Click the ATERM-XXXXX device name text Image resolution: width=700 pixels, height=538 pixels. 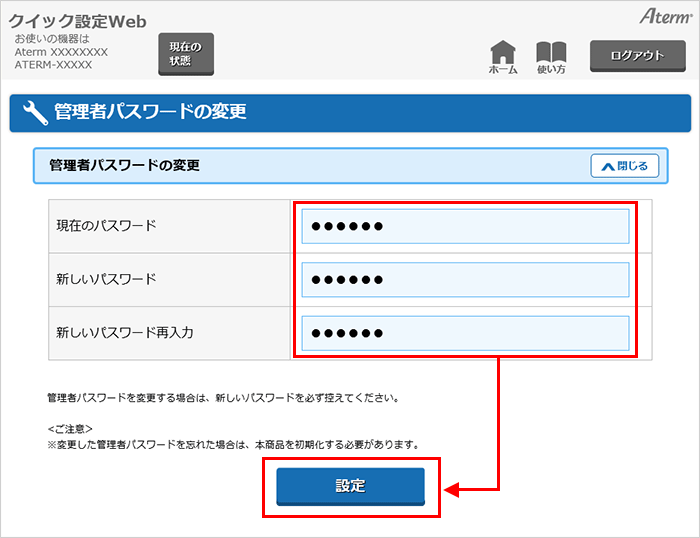[53, 65]
